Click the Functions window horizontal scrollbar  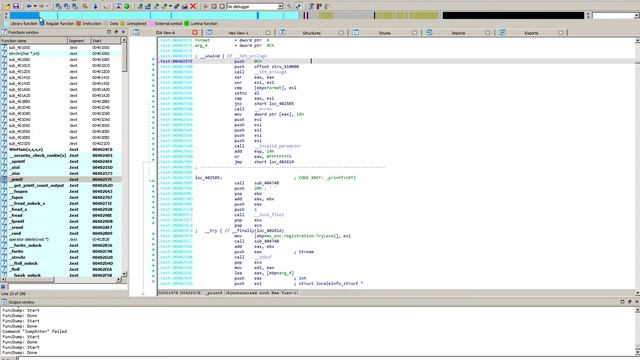pos(29,280)
